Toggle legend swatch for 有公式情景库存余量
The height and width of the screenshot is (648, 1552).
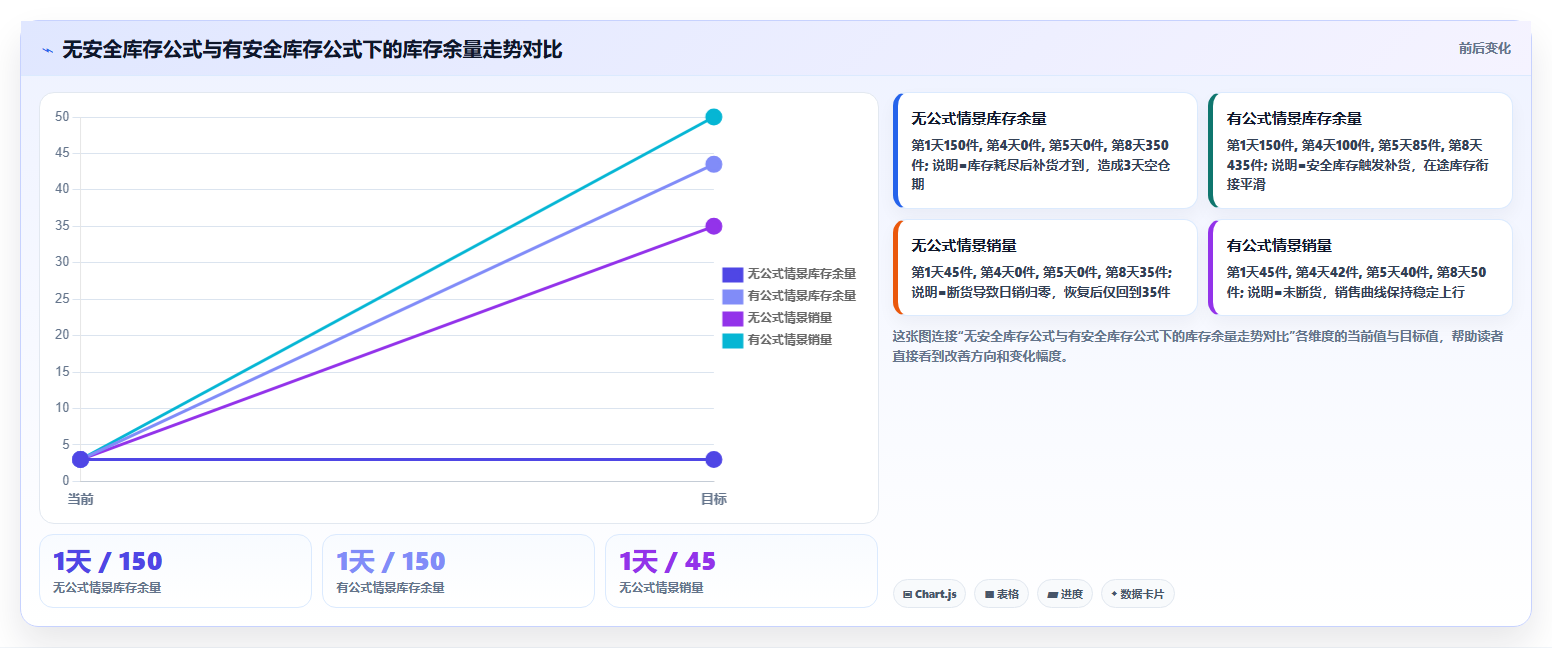(x=732, y=296)
